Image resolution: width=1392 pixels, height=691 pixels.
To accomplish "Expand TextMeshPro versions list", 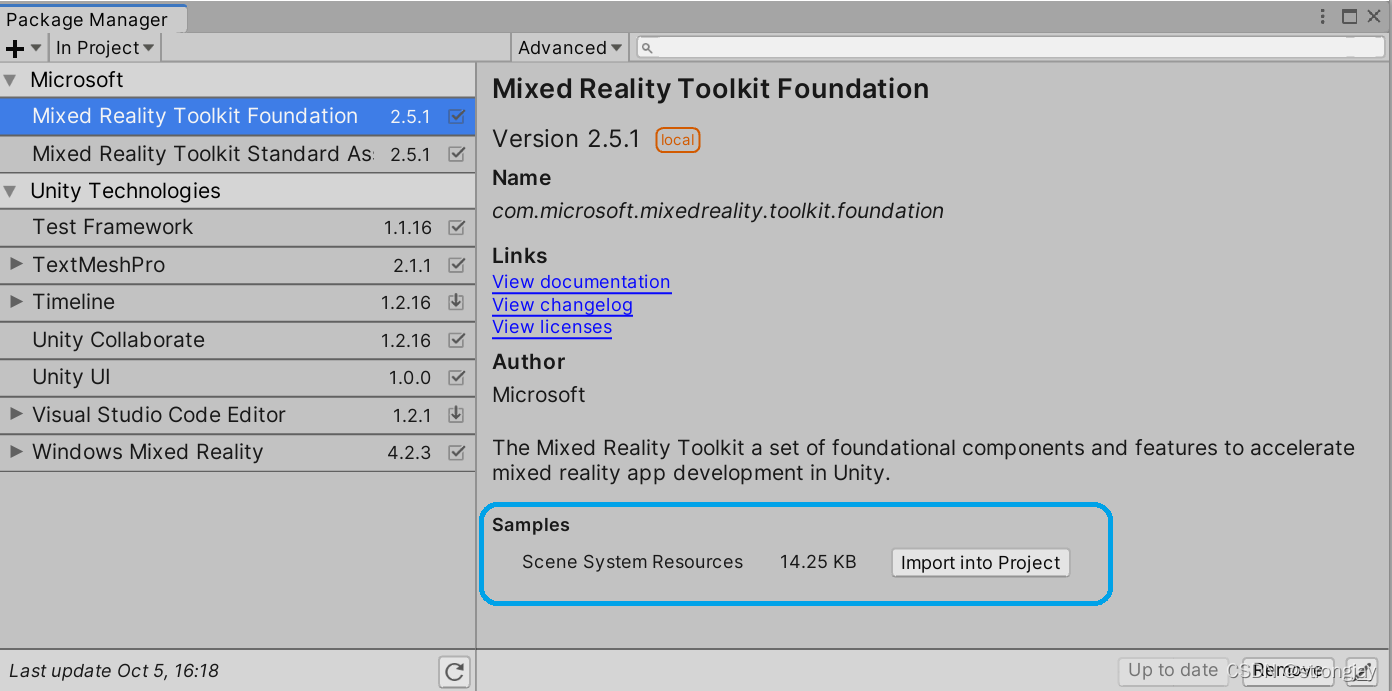I will (15, 264).
